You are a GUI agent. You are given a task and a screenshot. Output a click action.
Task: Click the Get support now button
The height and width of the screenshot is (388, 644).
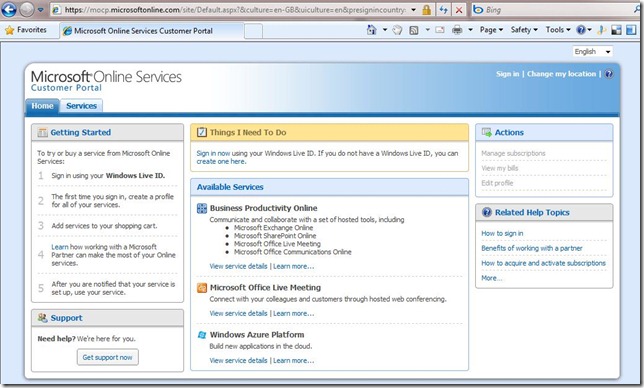(x=108, y=357)
